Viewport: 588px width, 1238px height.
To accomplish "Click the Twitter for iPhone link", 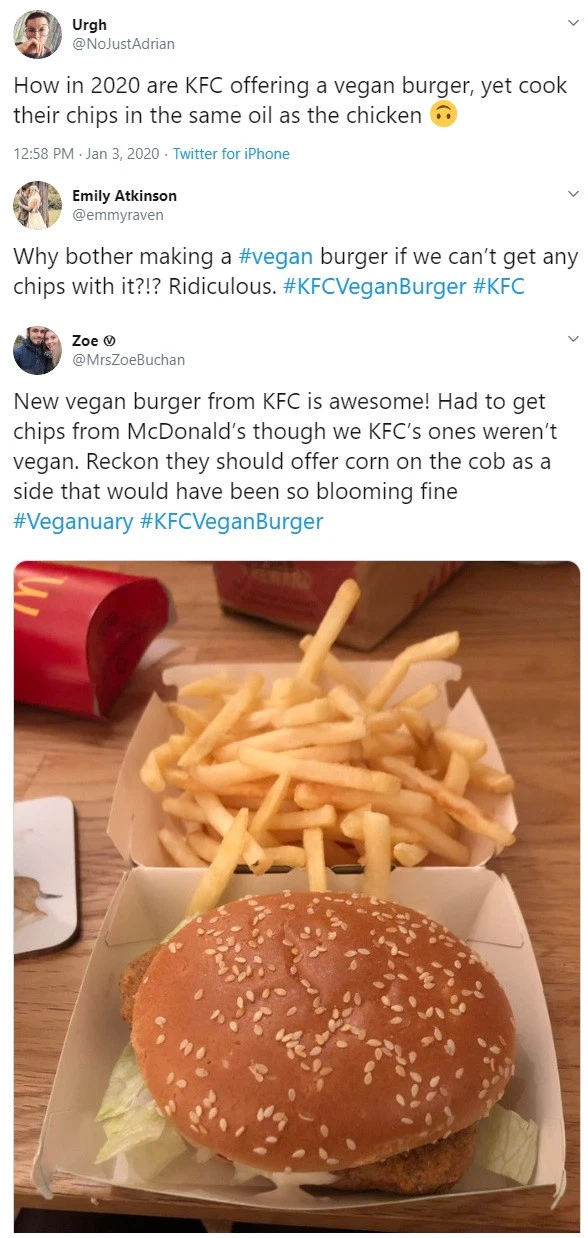I will [231, 153].
